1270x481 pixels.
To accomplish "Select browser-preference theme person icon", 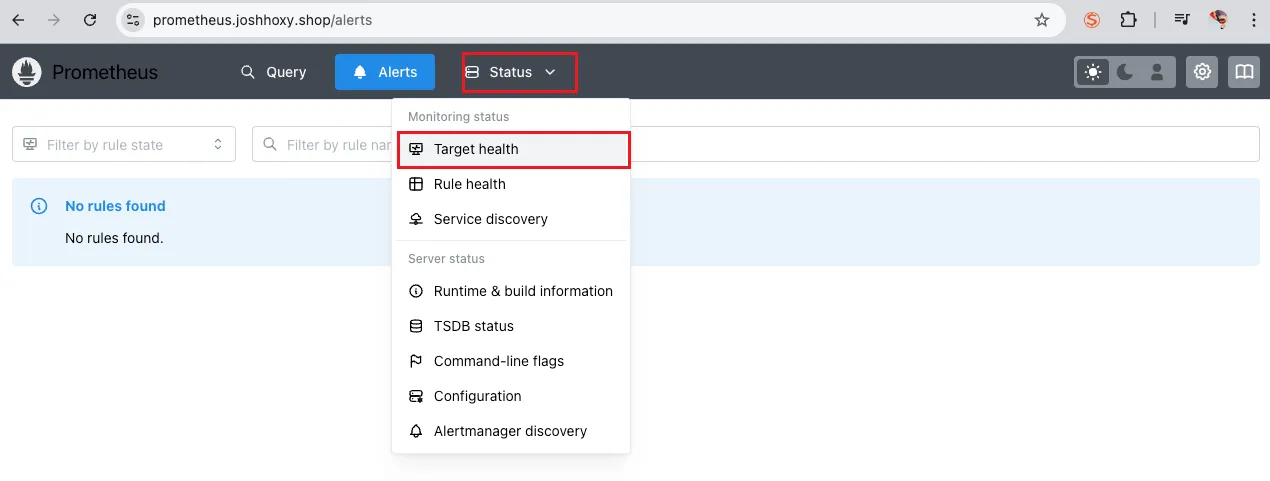I will pyautogui.click(x=1157, y=72).
